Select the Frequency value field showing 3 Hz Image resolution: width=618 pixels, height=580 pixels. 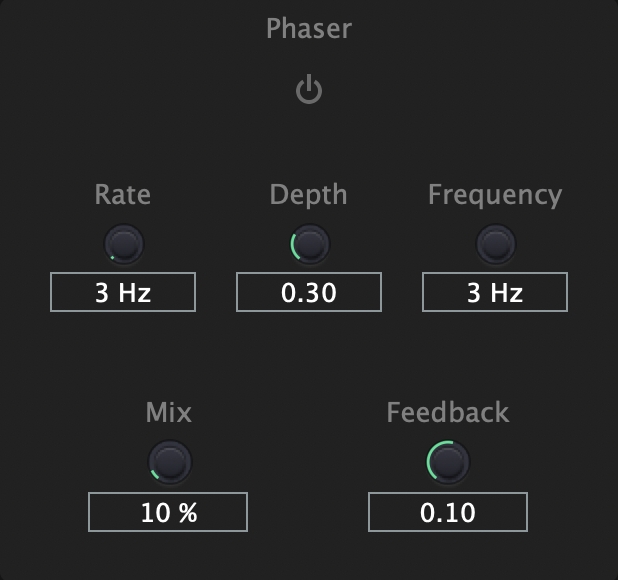point(495,293)
